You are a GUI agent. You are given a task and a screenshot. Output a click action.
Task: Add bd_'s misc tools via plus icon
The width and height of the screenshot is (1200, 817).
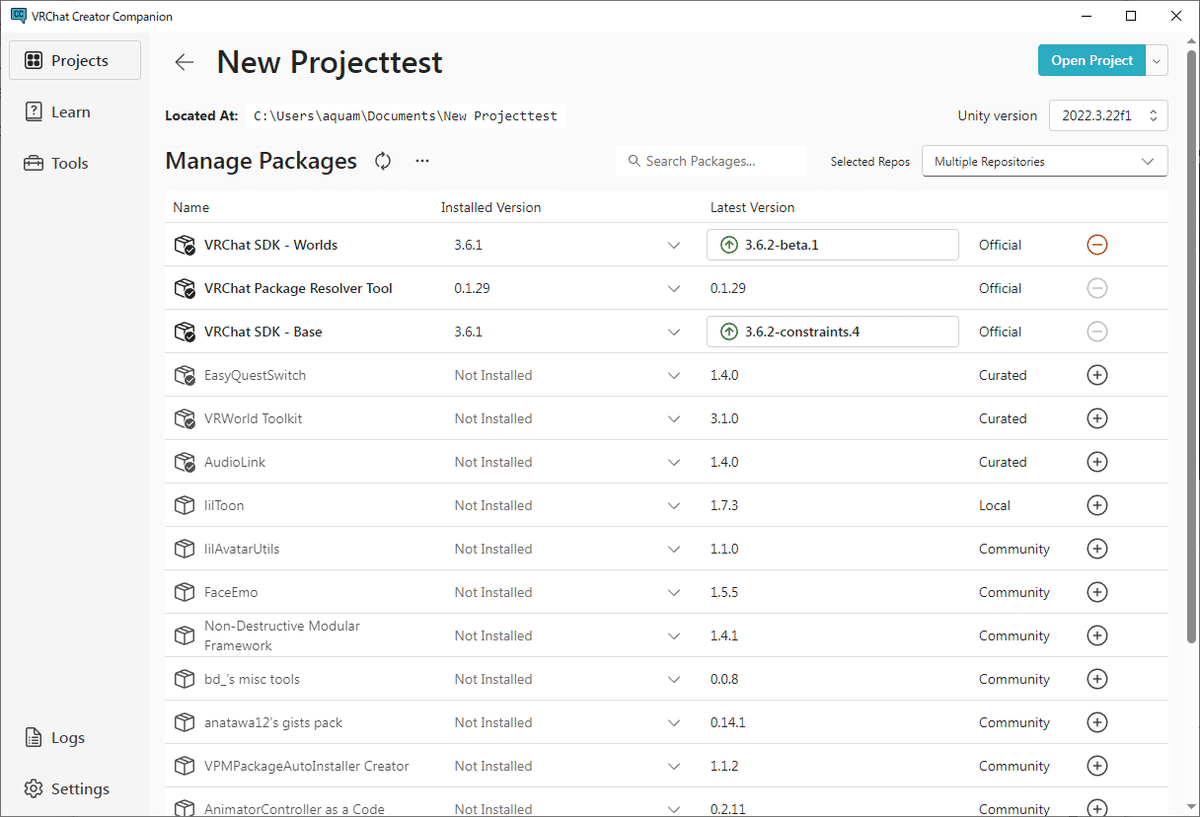coord(1097,679)
